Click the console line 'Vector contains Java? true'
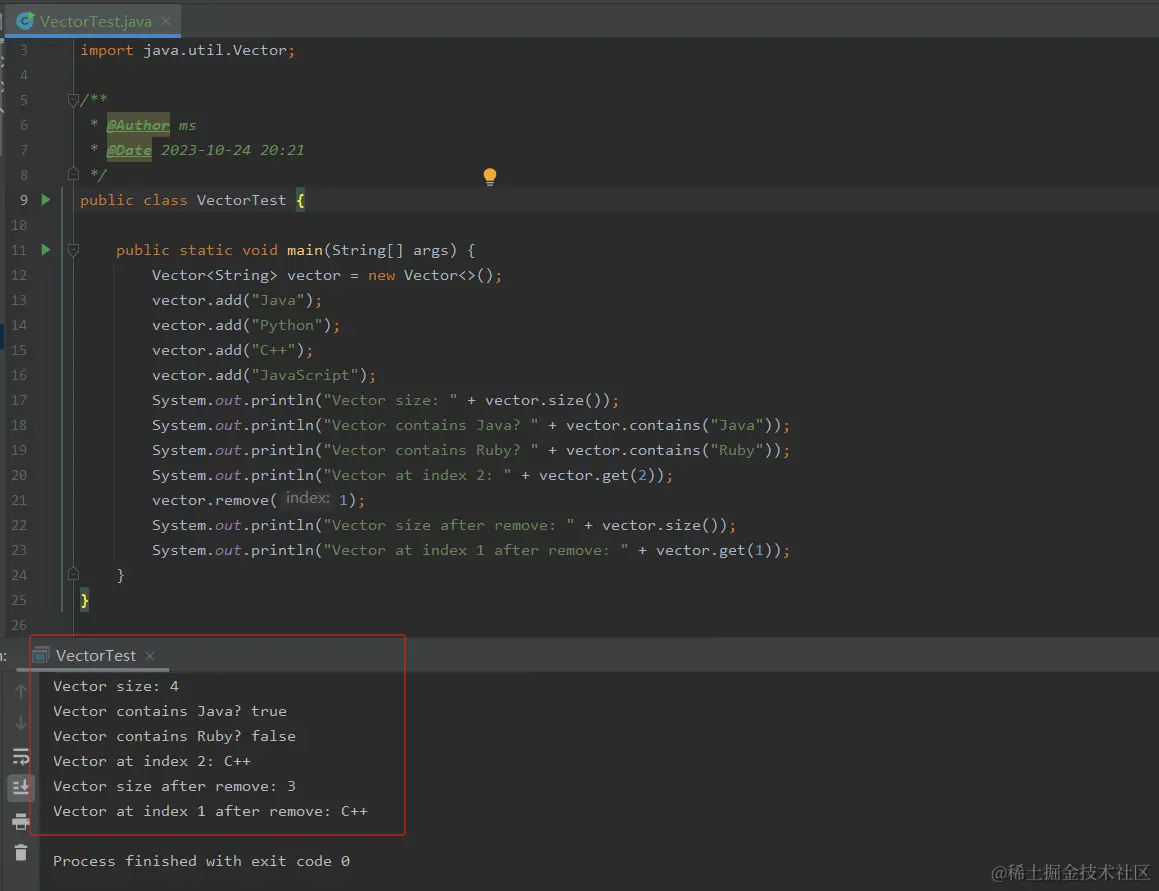1159x891 pixels. pos(169,711)
